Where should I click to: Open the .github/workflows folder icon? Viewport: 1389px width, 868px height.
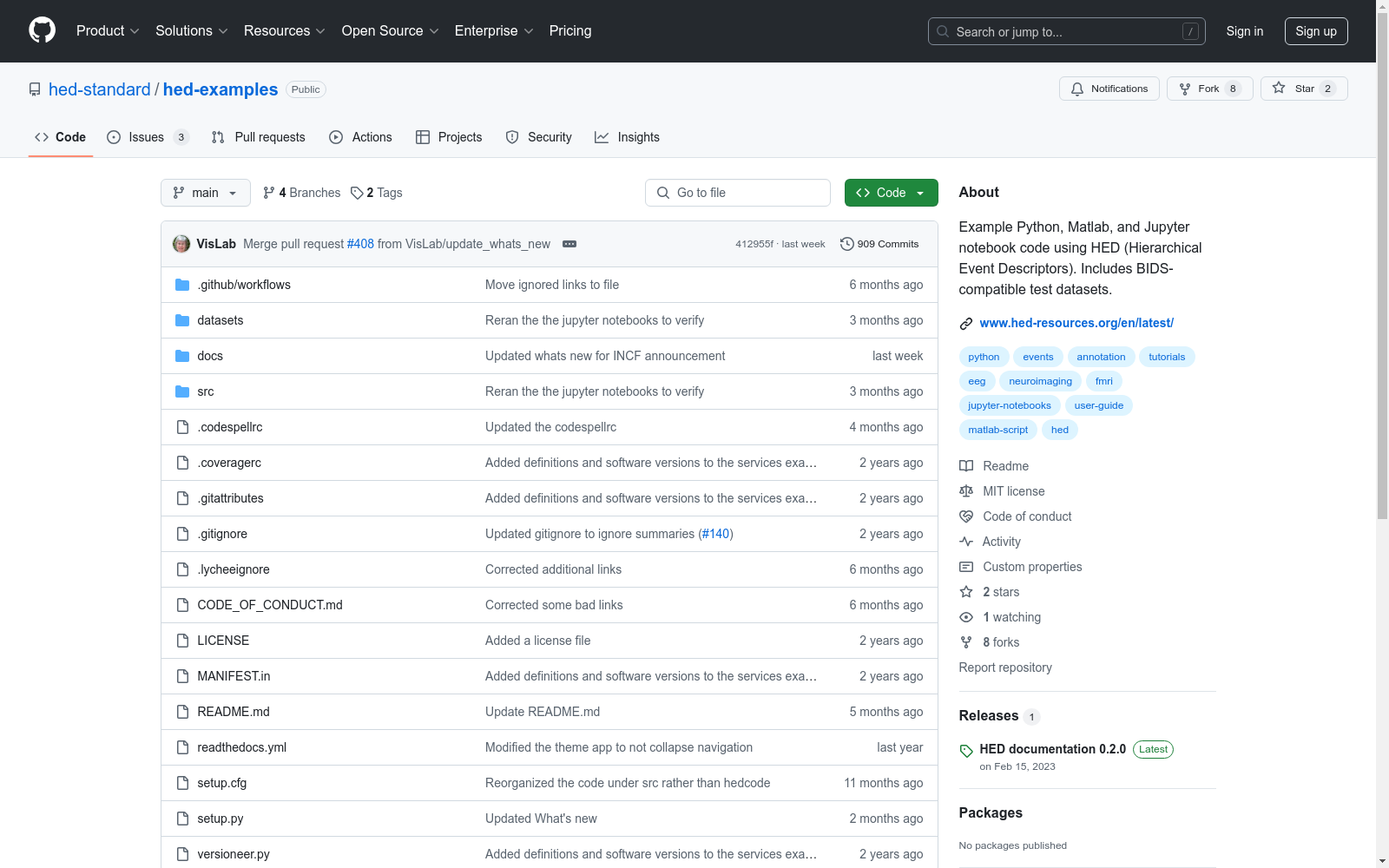pos(182,285)
